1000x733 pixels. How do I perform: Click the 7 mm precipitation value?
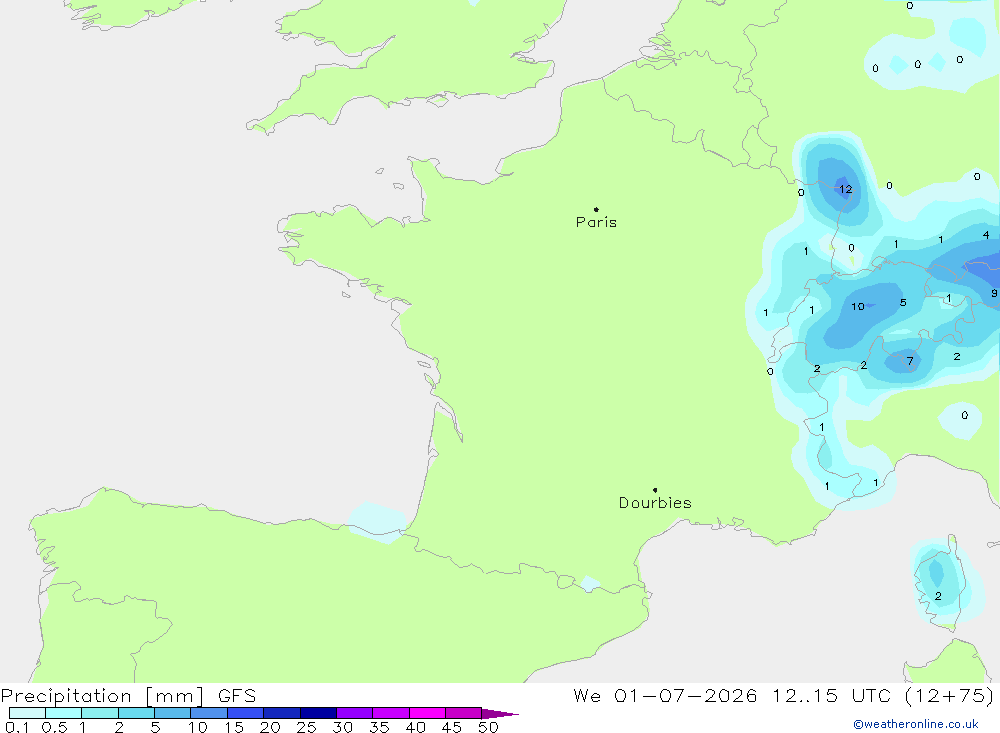(x=910, y=361)
